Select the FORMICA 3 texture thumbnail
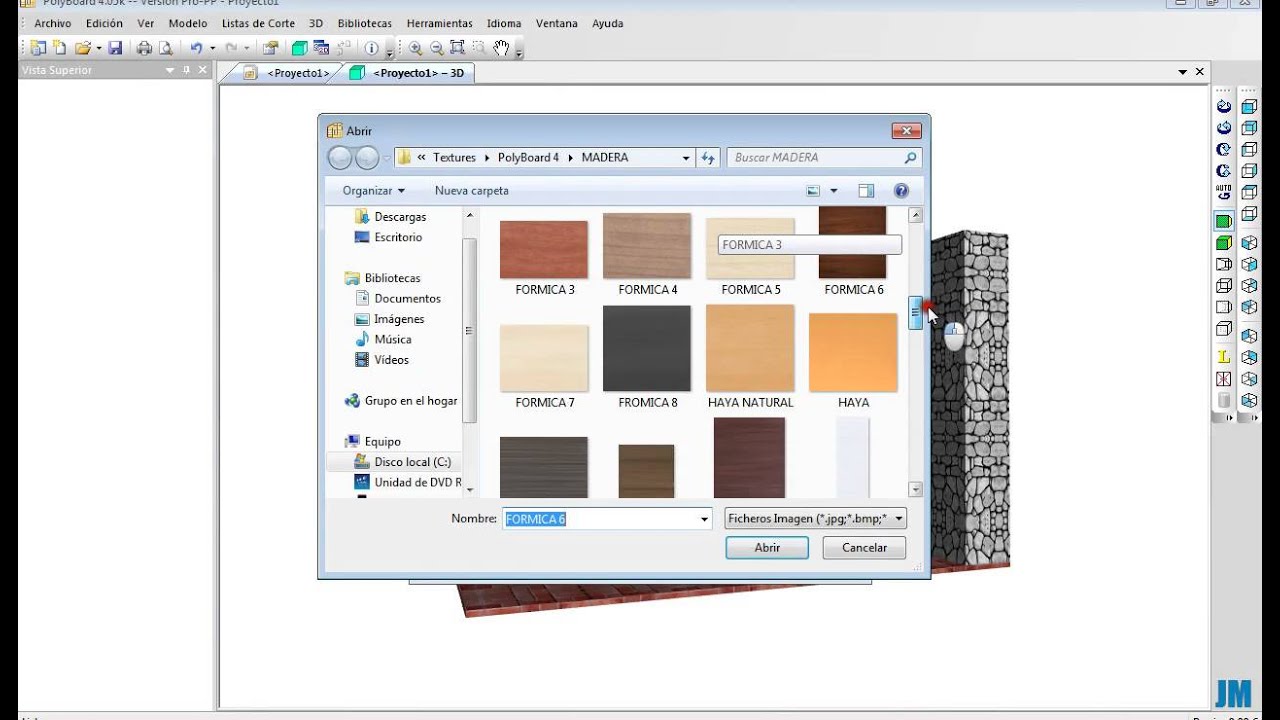Image resolution: width=1280 pixels, height=720 pixels. tap(544, 250)
